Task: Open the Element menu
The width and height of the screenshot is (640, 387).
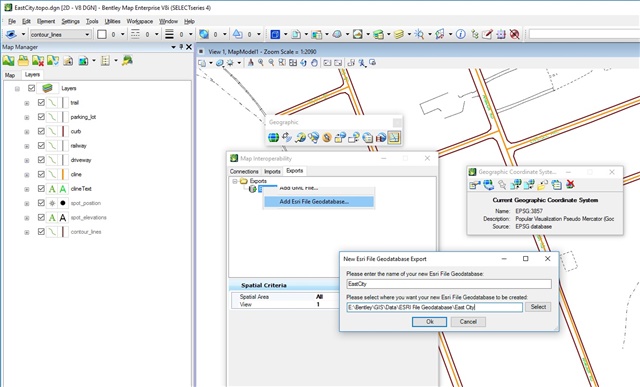Action: pyautogui.click(x=46, y=21)
